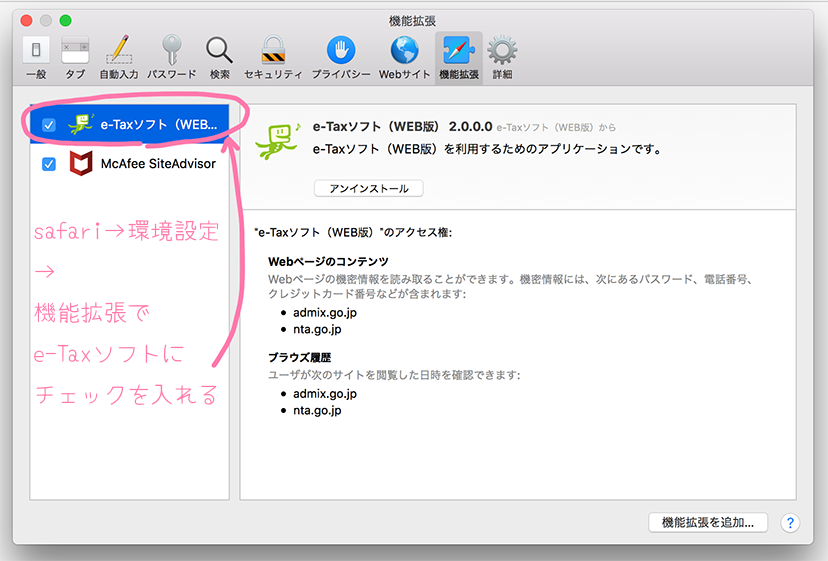Viewport: 828px width, 561px height.
Task: Click the アンインストール button
Action: [369, 189]
